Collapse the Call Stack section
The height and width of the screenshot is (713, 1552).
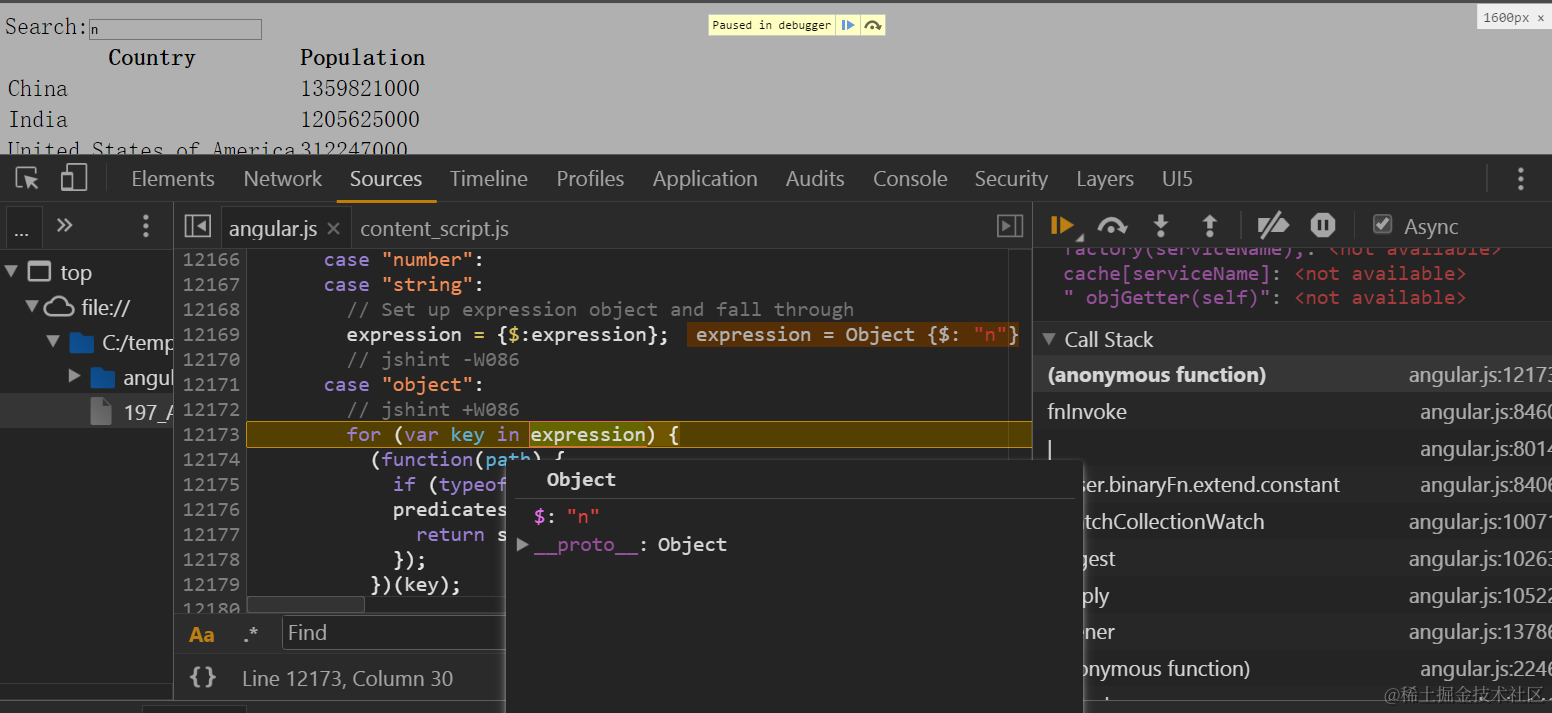[1049, 339]
